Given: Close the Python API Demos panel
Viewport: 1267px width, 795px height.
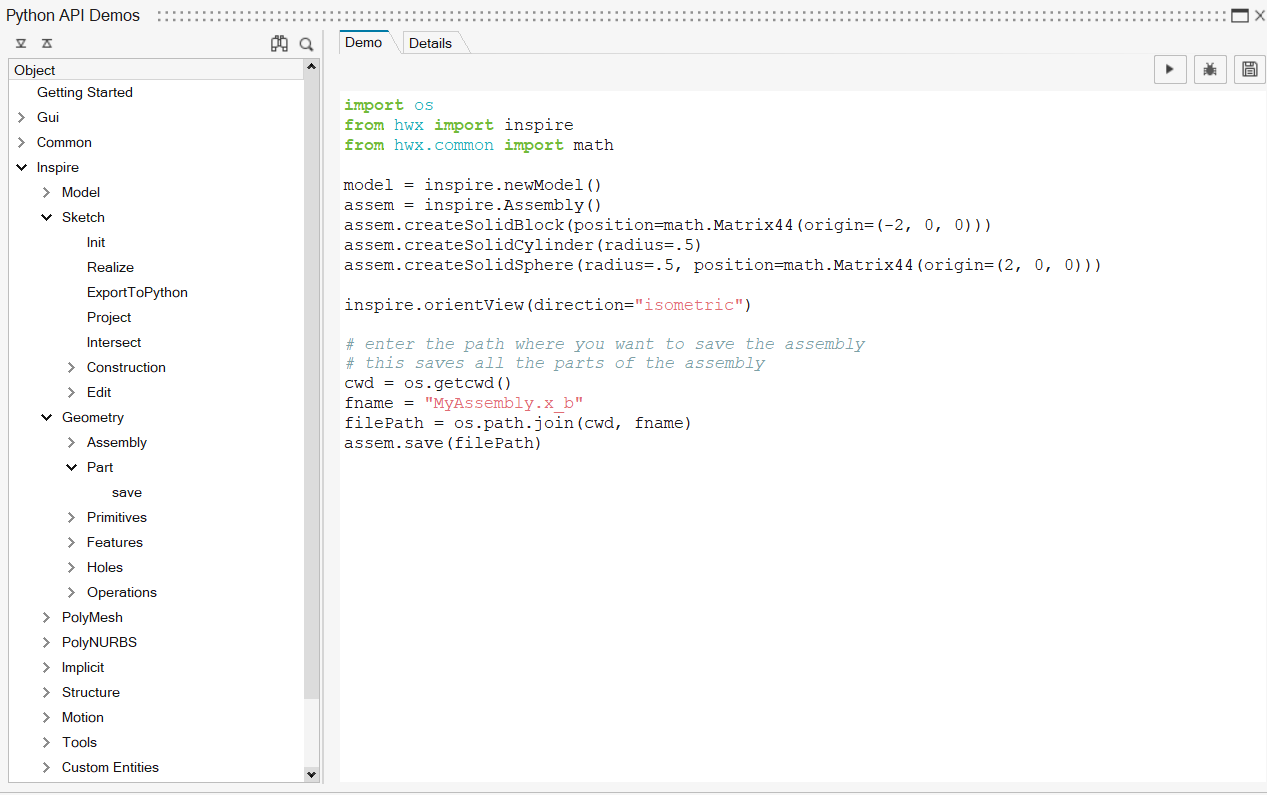Looking at the screenshot, I should point(1259,15).
